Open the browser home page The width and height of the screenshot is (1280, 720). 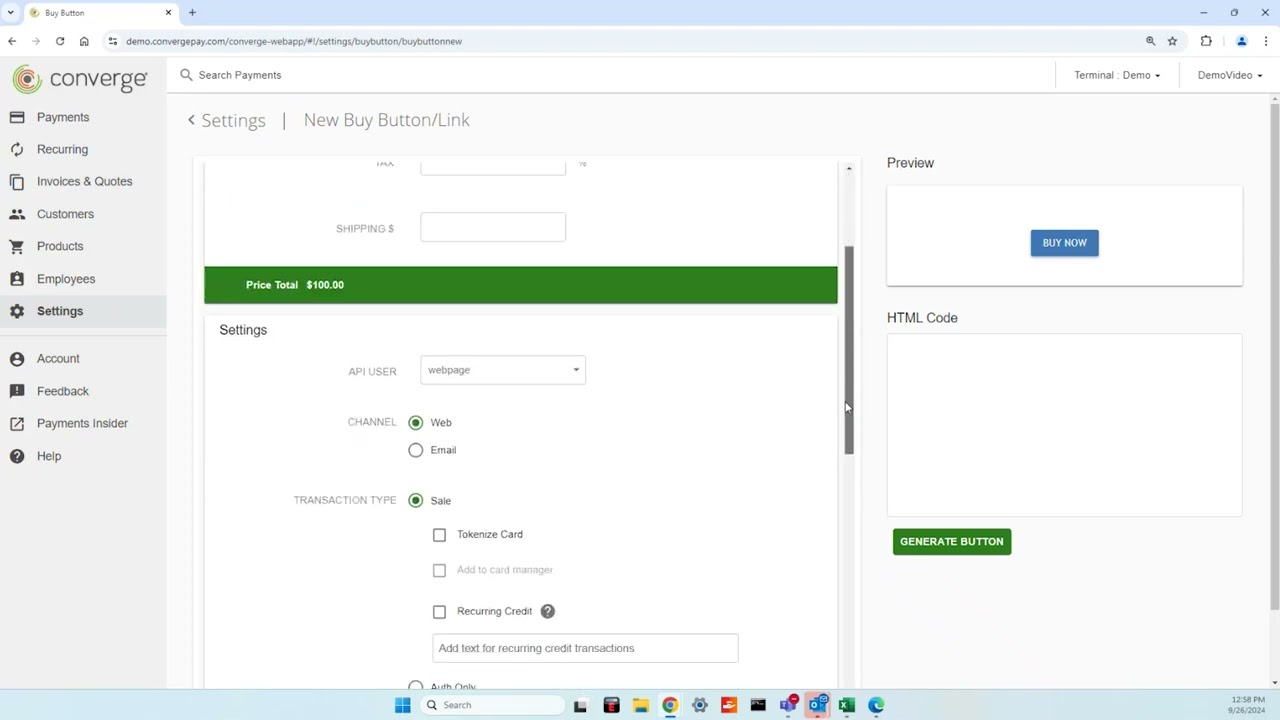(x=84, y=41)
